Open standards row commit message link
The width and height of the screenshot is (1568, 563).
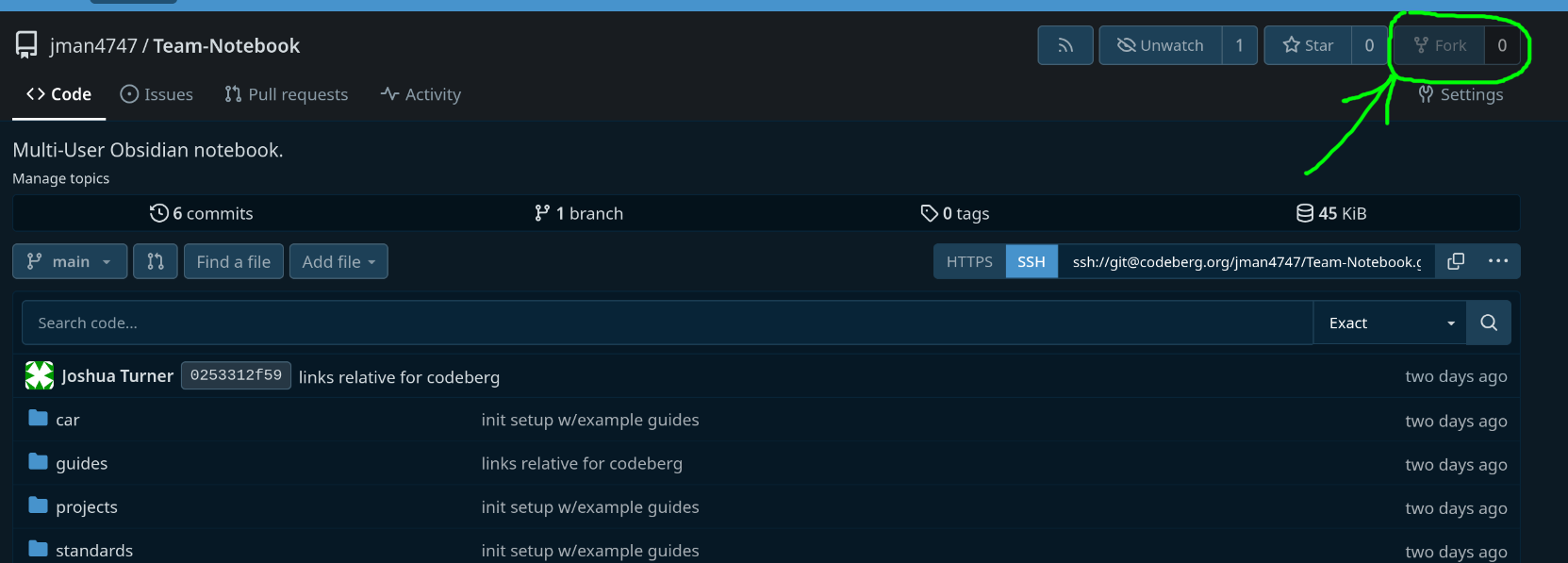pyautogui.click(x=590, y=550)
